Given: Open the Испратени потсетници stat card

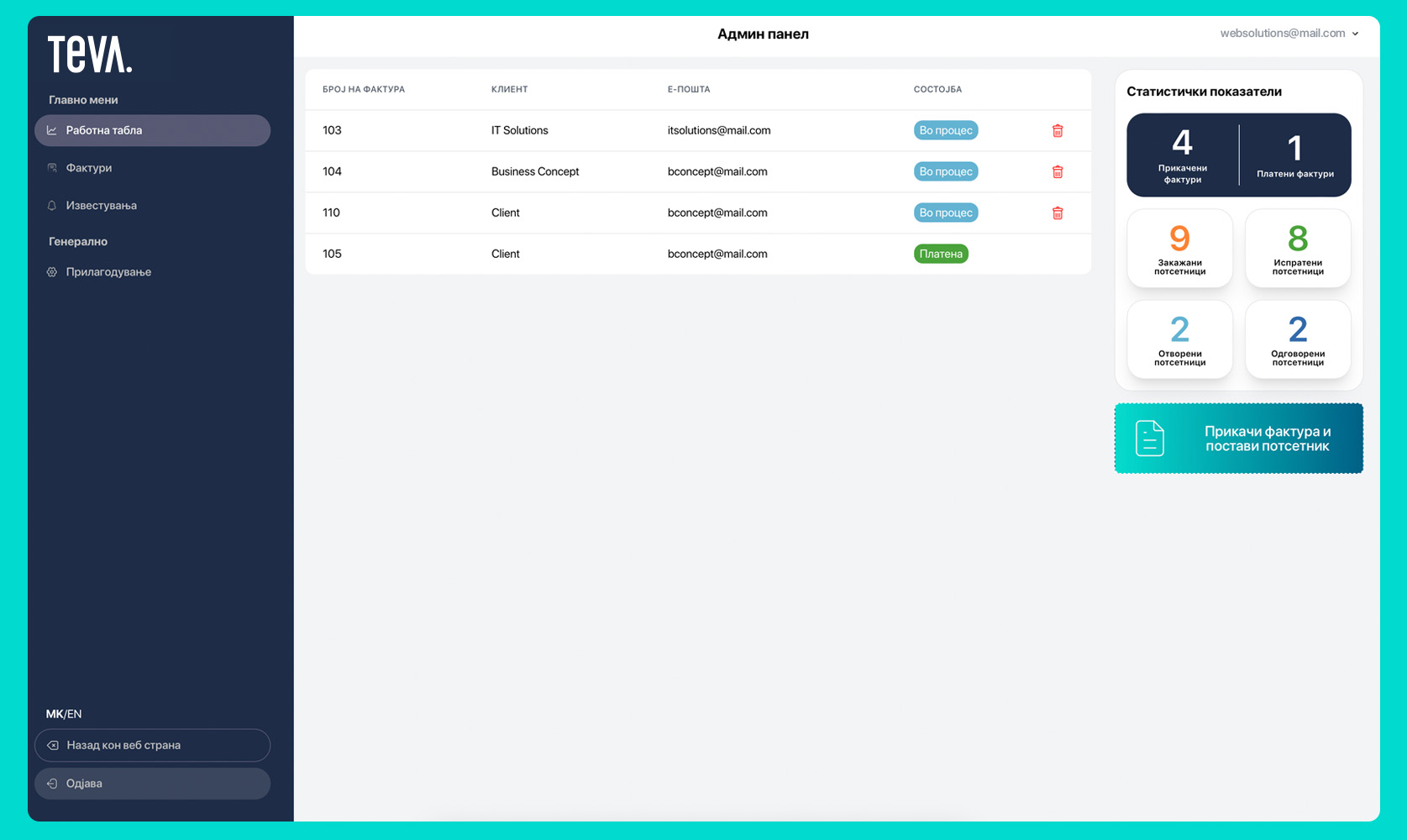Looking at the screenshot, I should coord(1297,249).
